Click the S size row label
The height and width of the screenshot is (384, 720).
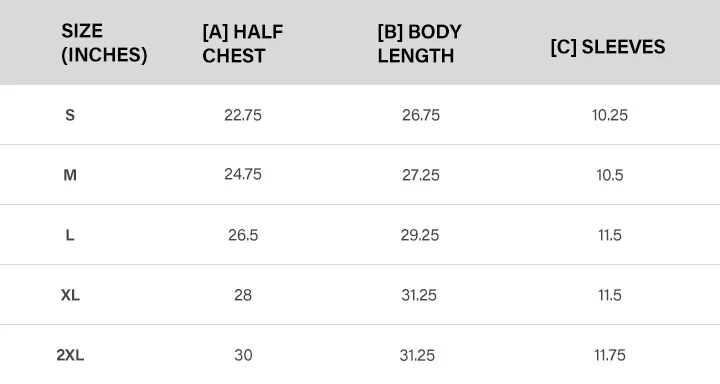point(70,115)
